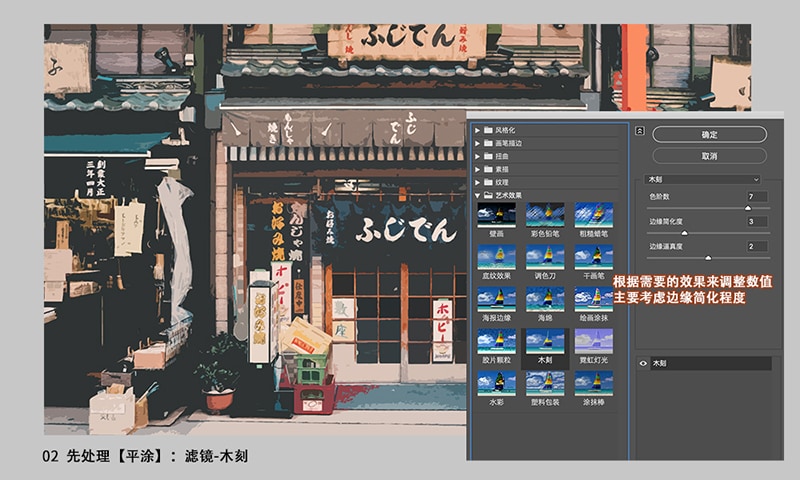This screenshot has width=800, height=480.
Task: Pick the 调色刀 filter thumbnail
Action: (545, 256)
